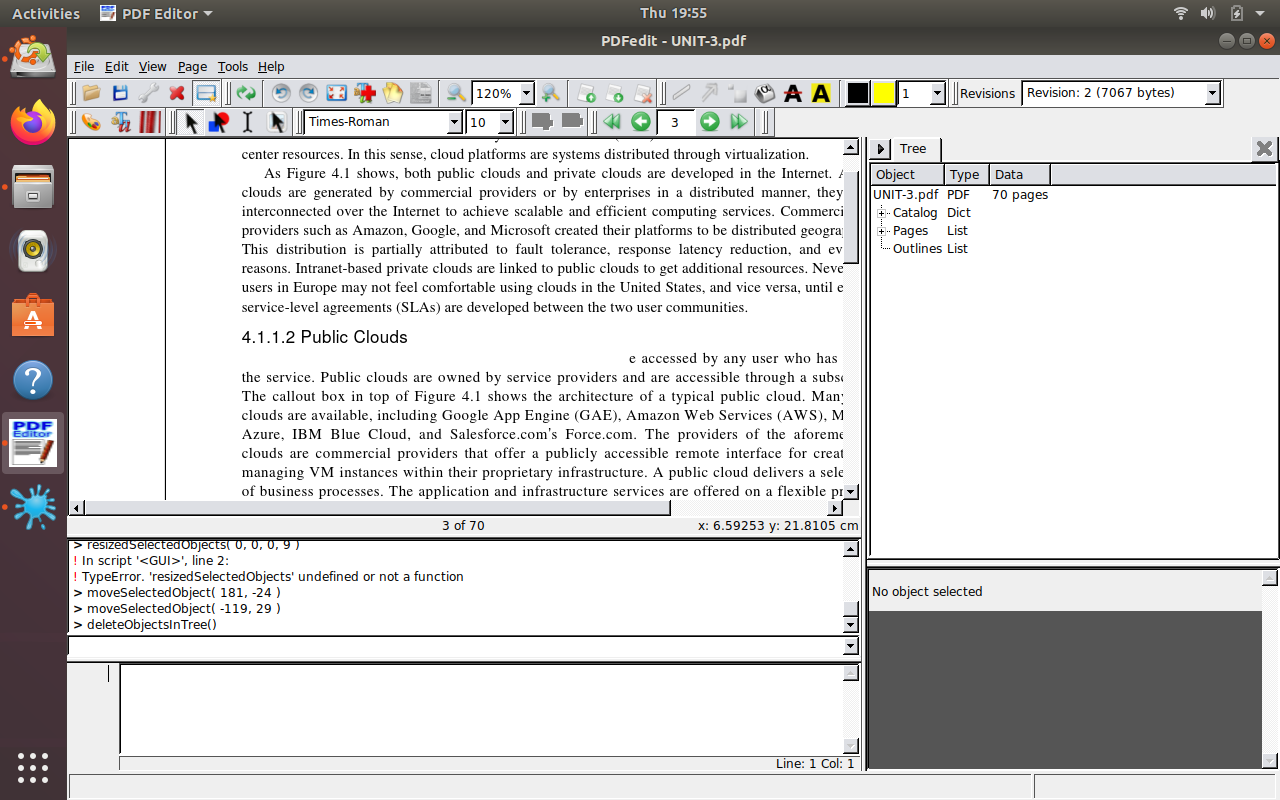Jump to the last page
Image resolution: width=1280 pixels, height=800 pixels.
(739, 121)
